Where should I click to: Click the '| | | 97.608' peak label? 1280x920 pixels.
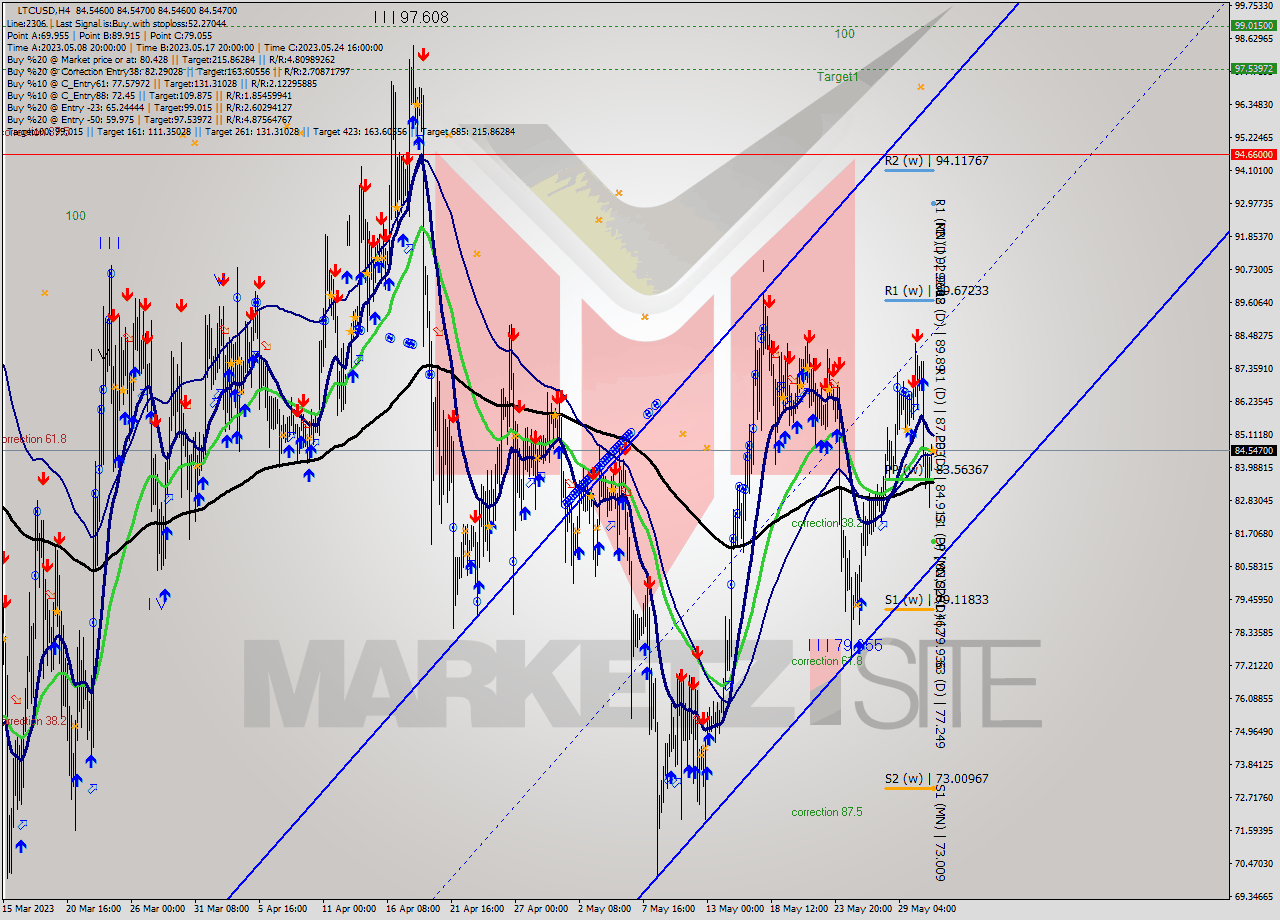click(411, 17)
